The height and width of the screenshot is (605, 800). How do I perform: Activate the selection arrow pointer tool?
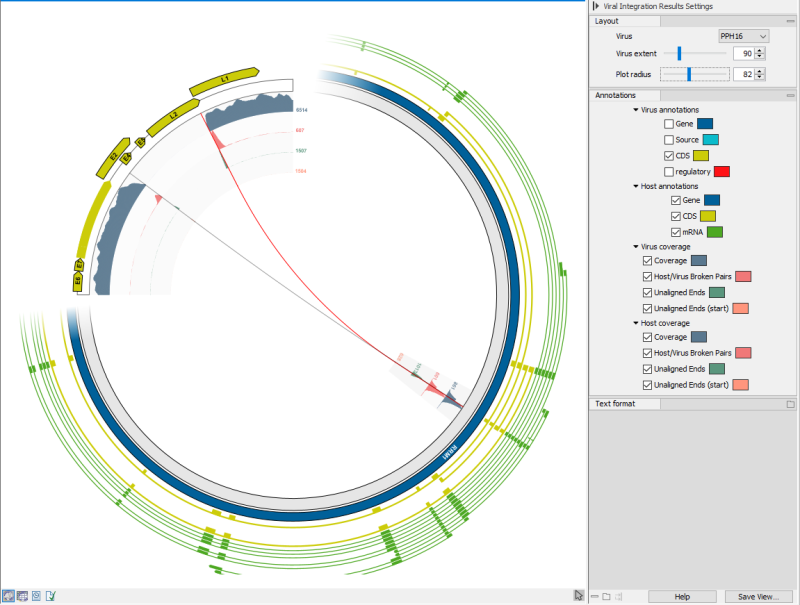pos(578,595)
